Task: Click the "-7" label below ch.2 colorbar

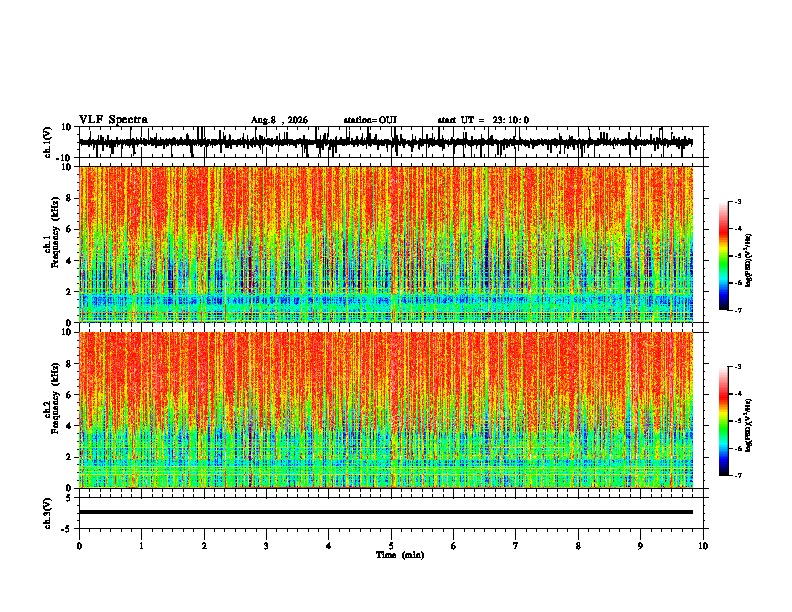Action: click(737, 475)
